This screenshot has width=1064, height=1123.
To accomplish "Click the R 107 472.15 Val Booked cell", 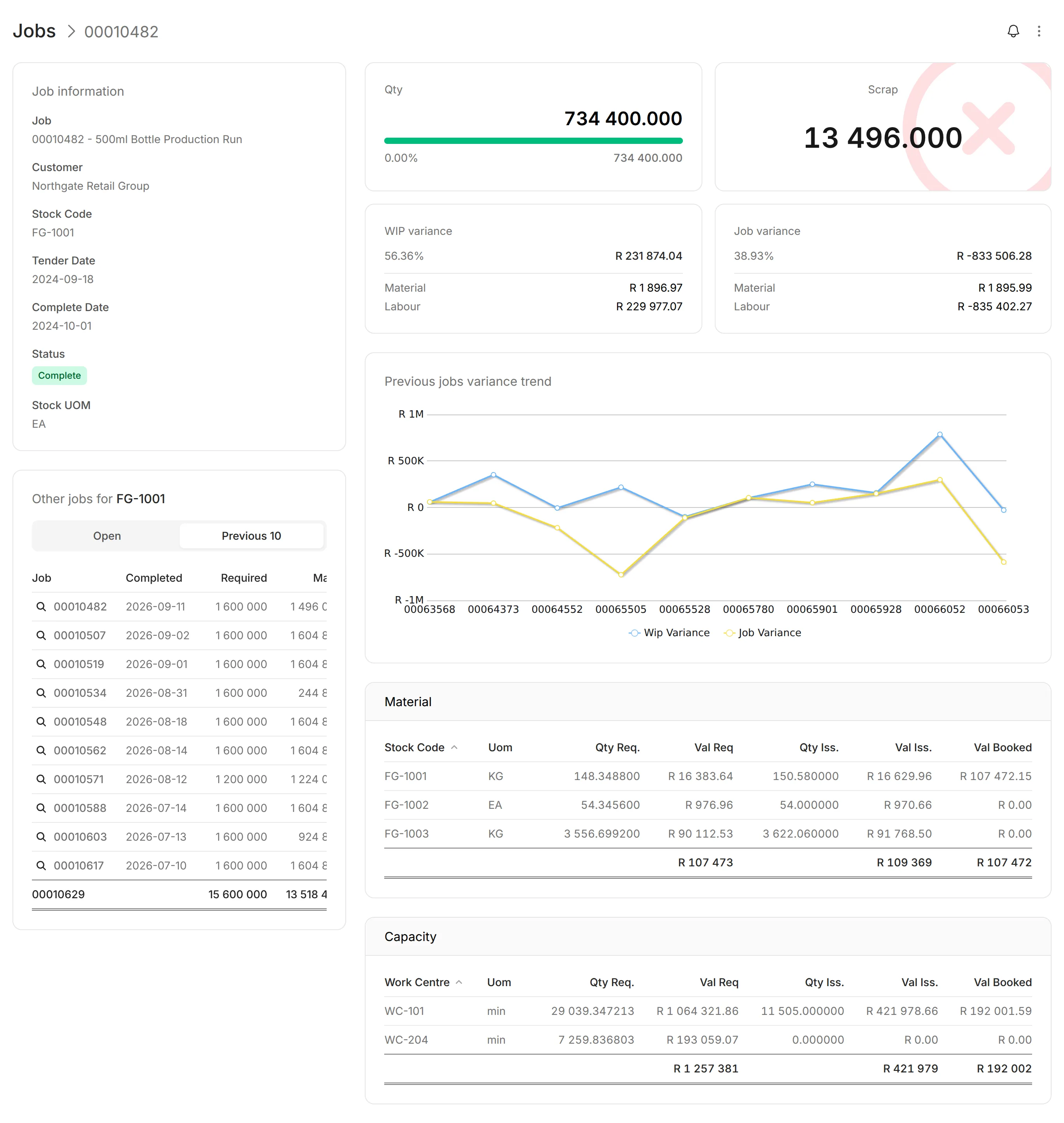I will click(x=996, y=776).
